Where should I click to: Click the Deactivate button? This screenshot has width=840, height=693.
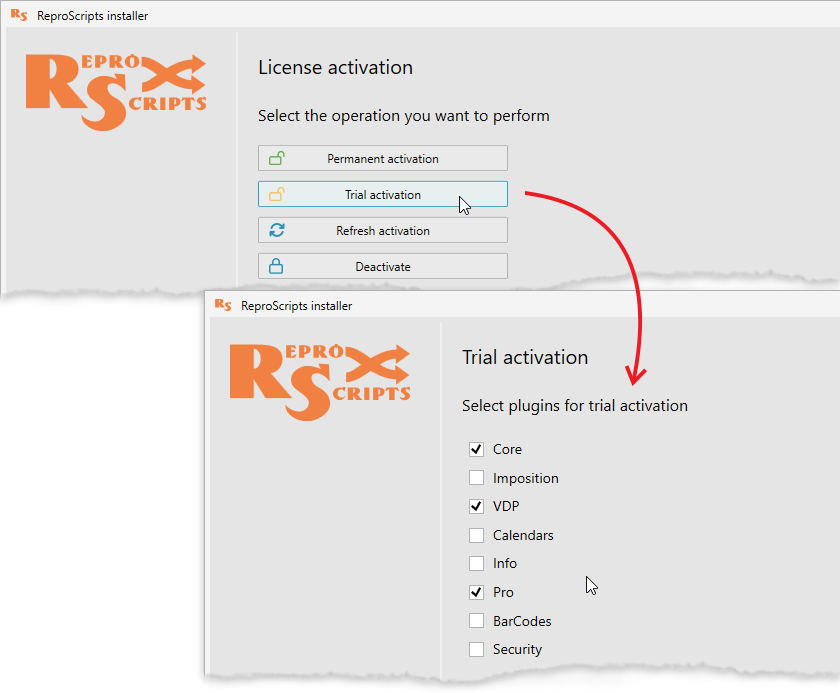click(x=383, y=265)
